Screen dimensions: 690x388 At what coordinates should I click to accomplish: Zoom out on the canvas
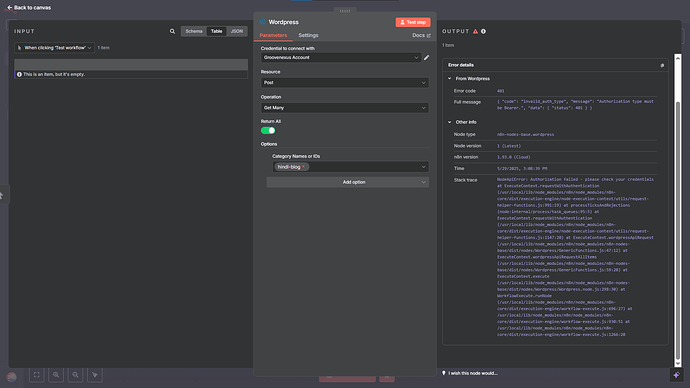75,375
